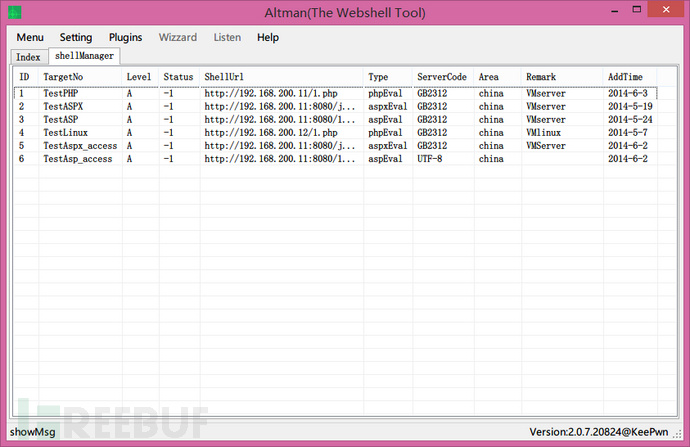Click the window resize grip in status bar
690x447 pixels.
click(677, 433)
